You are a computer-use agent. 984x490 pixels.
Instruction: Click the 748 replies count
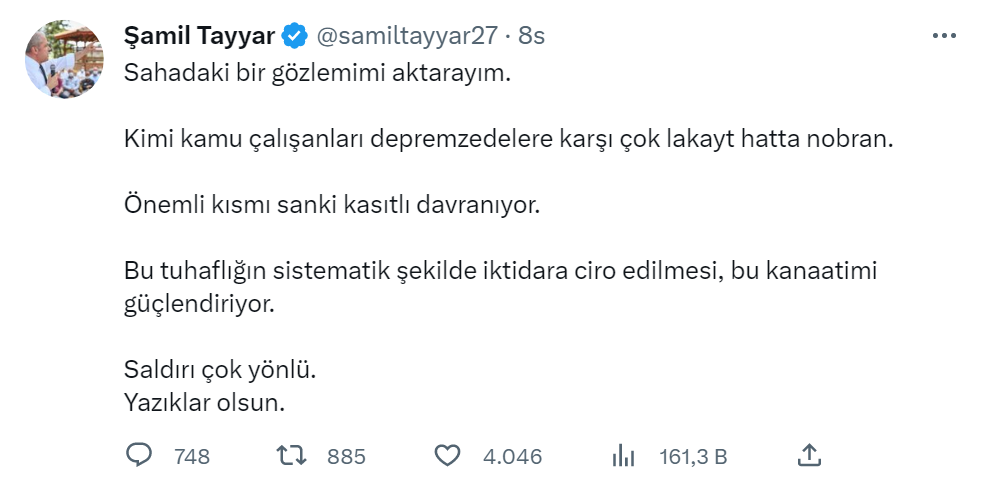(192, 457)
